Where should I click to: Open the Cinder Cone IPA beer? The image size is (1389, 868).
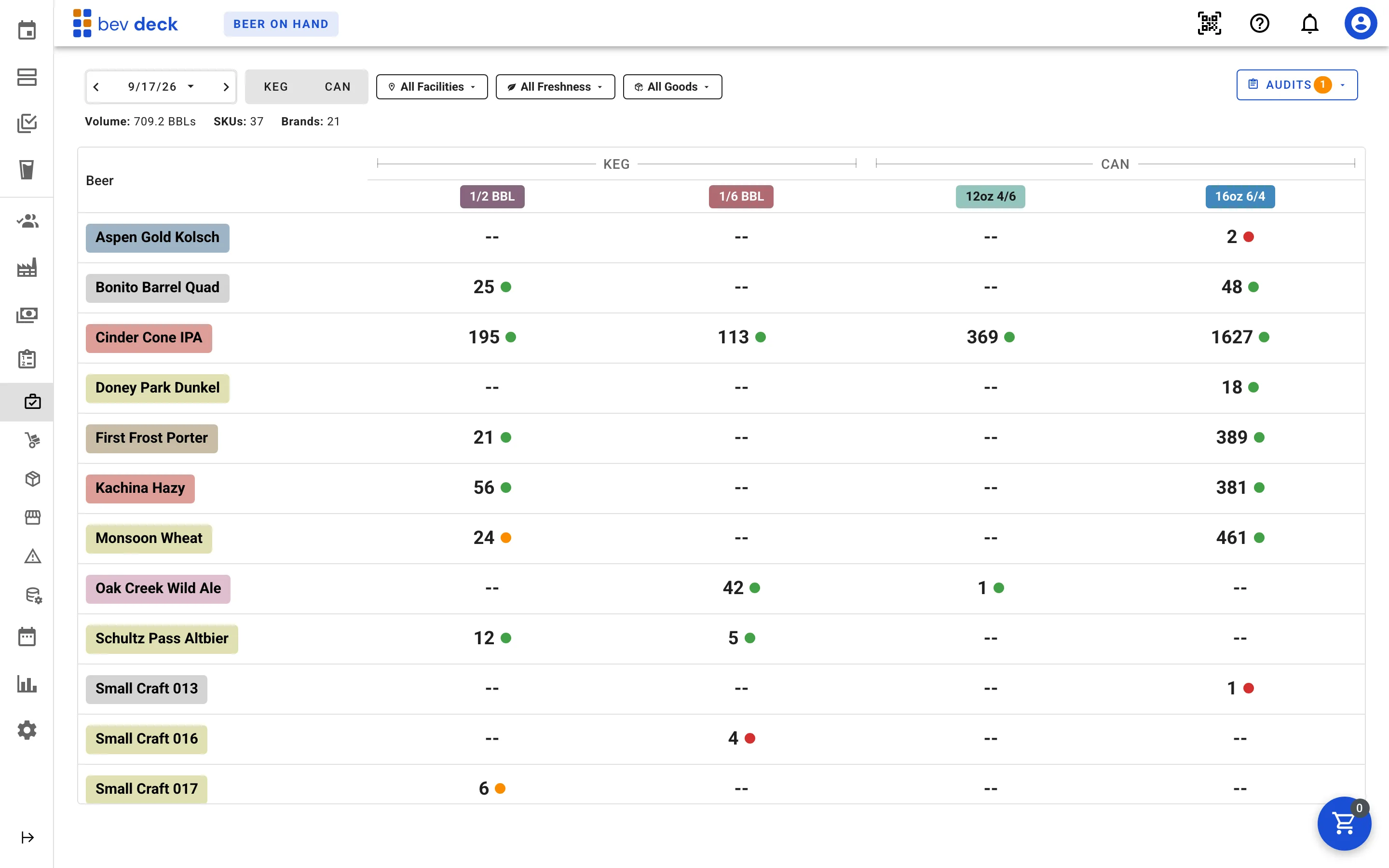pos(149,338)
